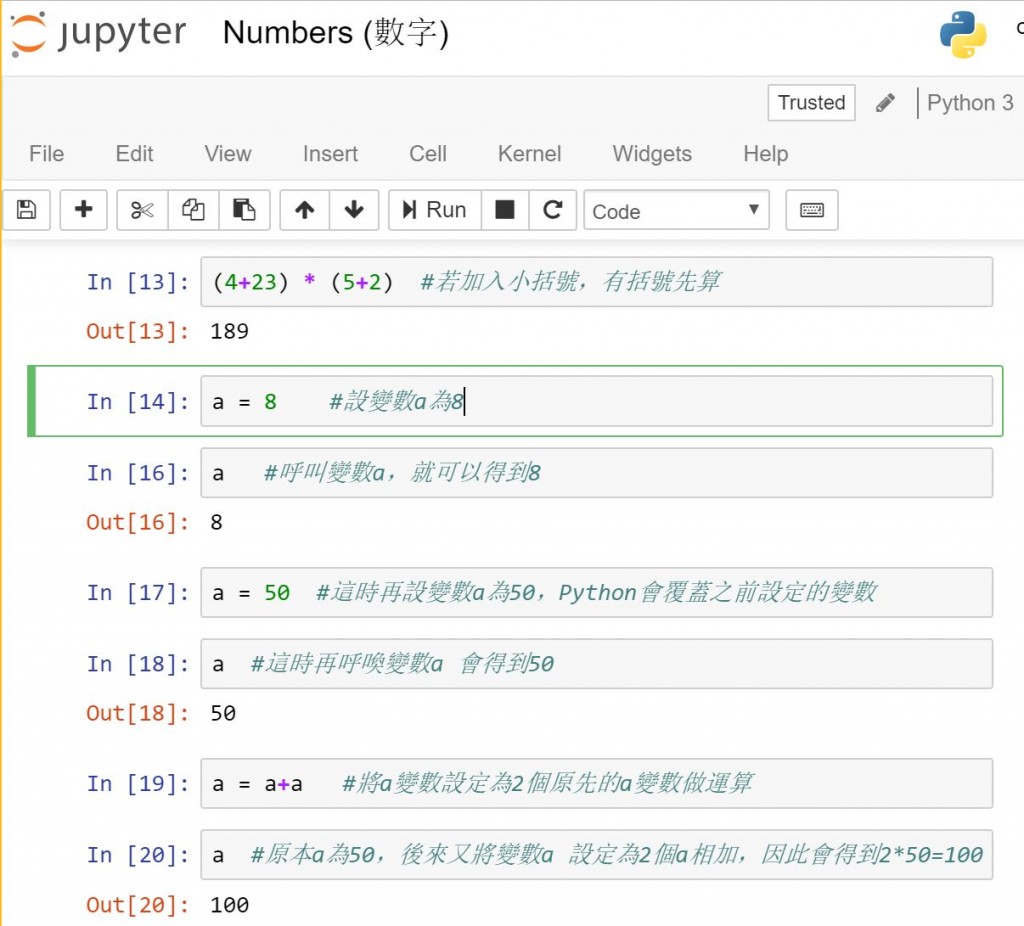Open the cell type Code dropdown
Image resolution: width=1024 pixels, height=926 pixels.
pyautogui.click(x=677, y=210)
